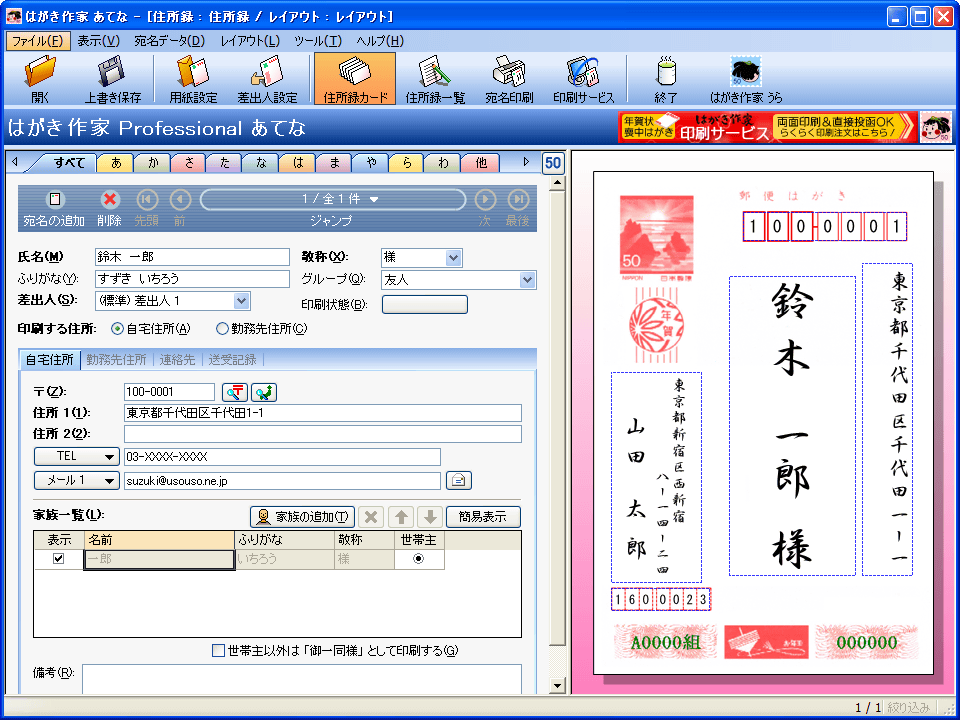Open the ファイル(F) menu
This screenshot has height=720, width=960.
(x=38, y=41)
